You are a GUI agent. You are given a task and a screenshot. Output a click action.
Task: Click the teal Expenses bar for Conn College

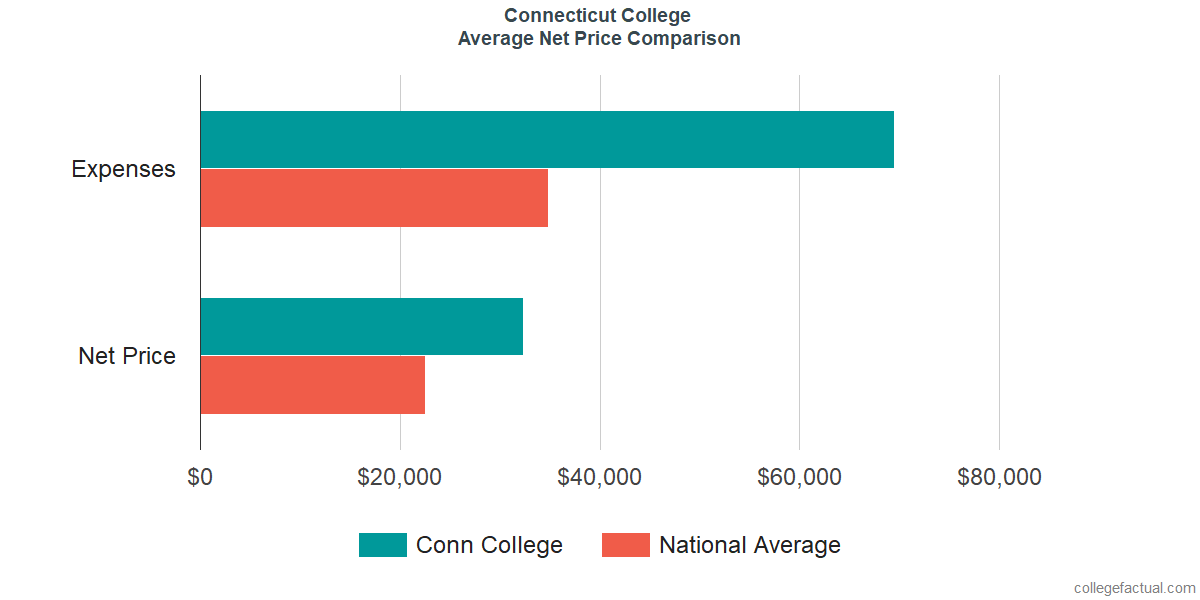(546, 140)
